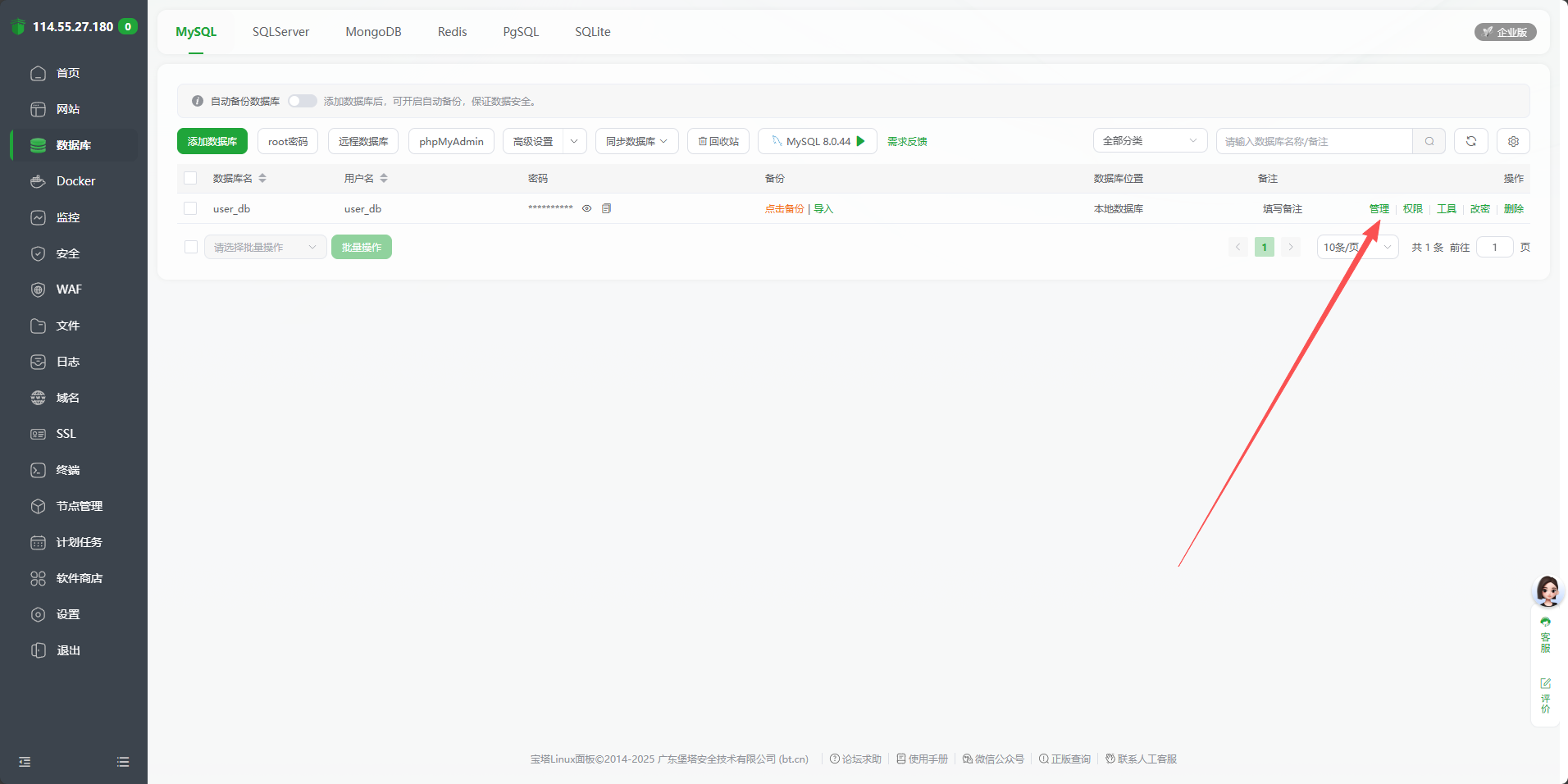Open table column settings gear icon
Image resolution: width=1568 pixels, height=784 pixels.
[1513, 141]
